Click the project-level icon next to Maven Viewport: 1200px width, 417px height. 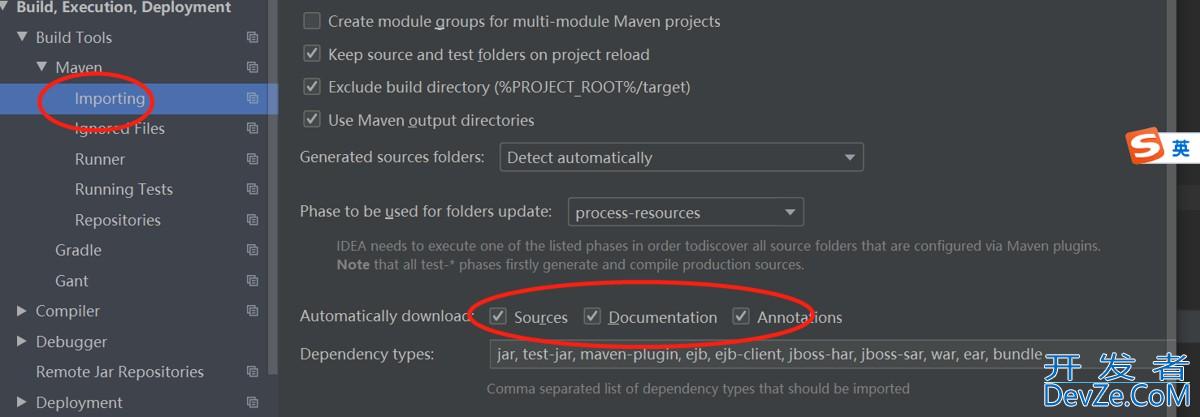[x=252, y=68]
